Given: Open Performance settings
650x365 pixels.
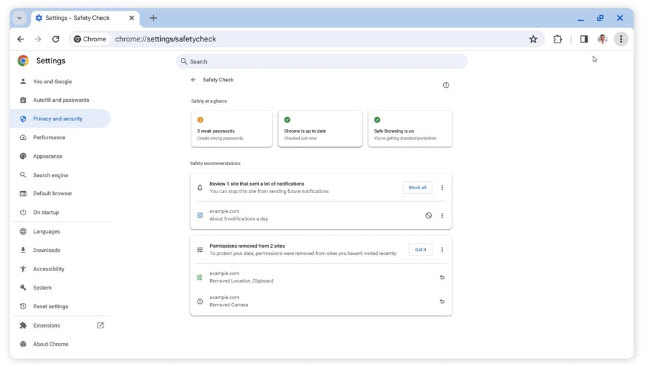Looking at the screenshot, I should point(60,137).
